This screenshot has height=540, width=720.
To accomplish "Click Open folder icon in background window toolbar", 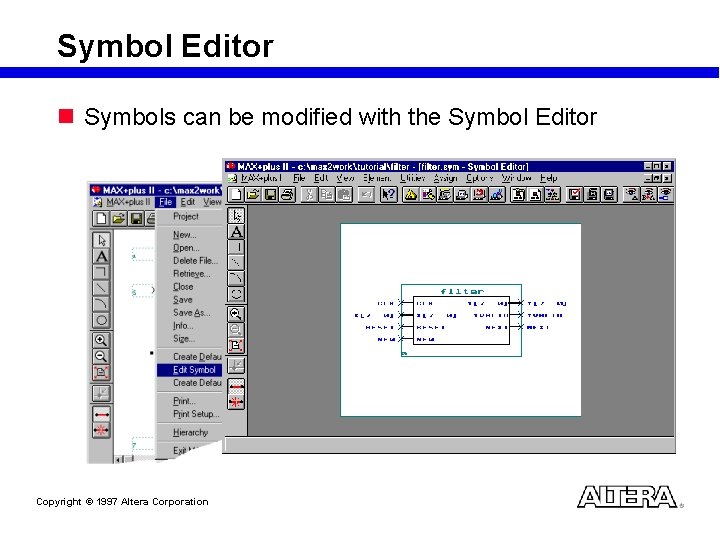I will click(119, 219).
